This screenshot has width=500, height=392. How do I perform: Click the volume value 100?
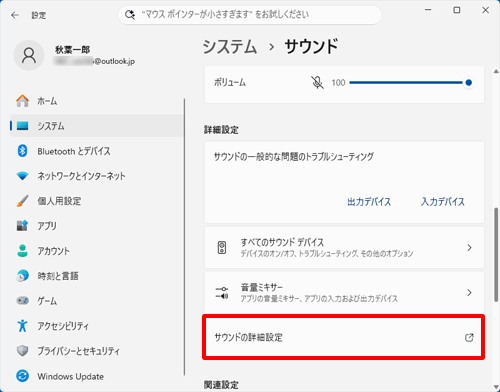coord(338,83)
